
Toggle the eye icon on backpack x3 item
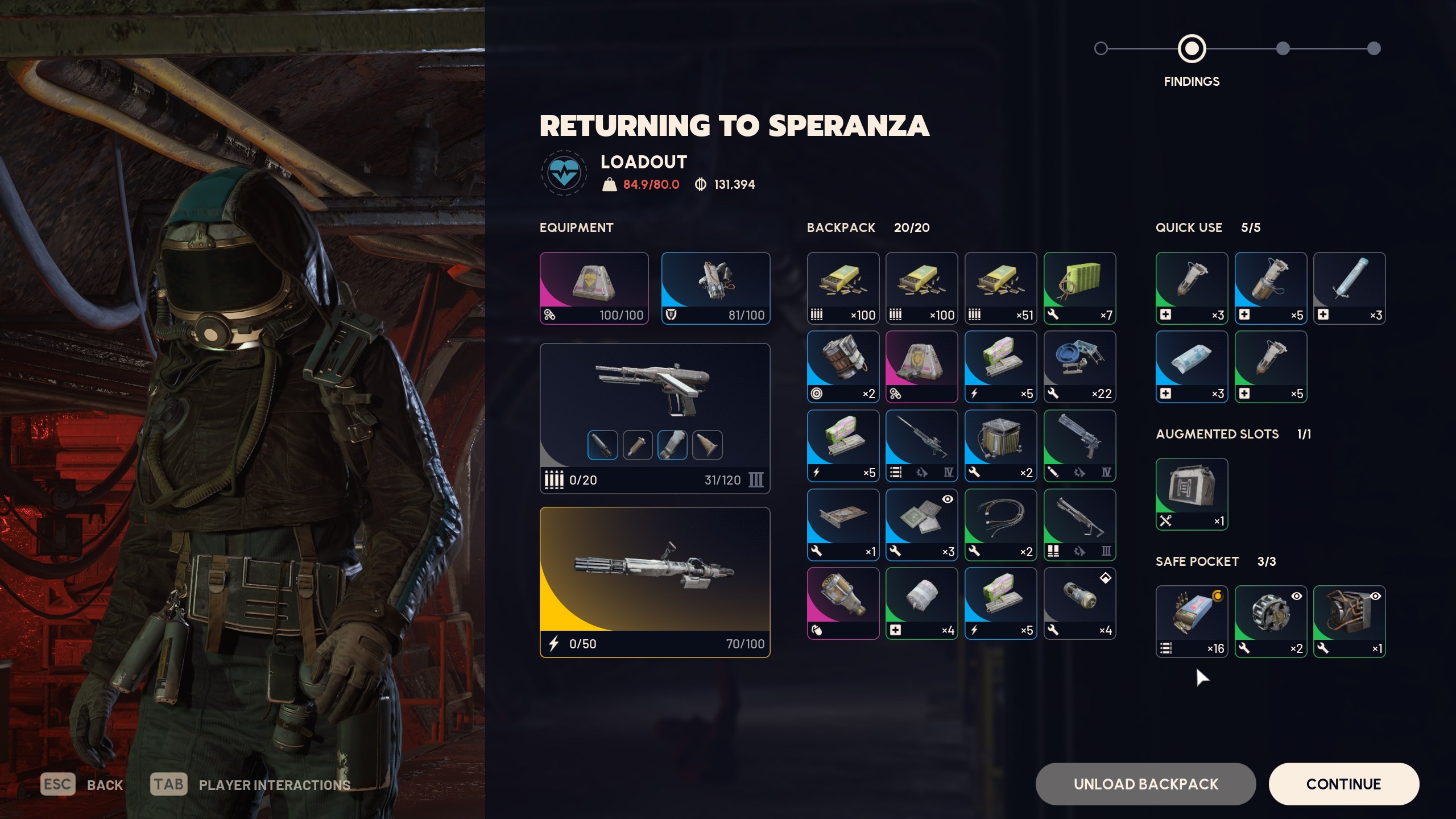point(948,499)
